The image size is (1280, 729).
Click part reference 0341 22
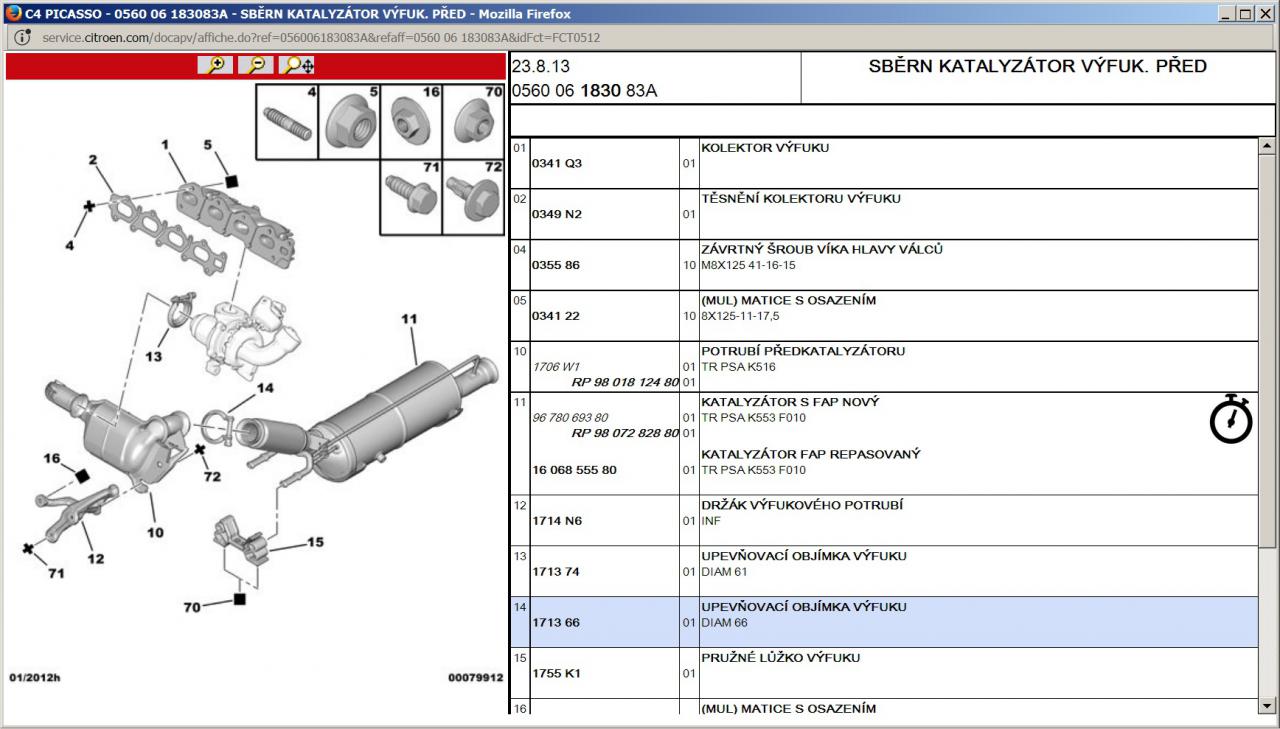556,316
